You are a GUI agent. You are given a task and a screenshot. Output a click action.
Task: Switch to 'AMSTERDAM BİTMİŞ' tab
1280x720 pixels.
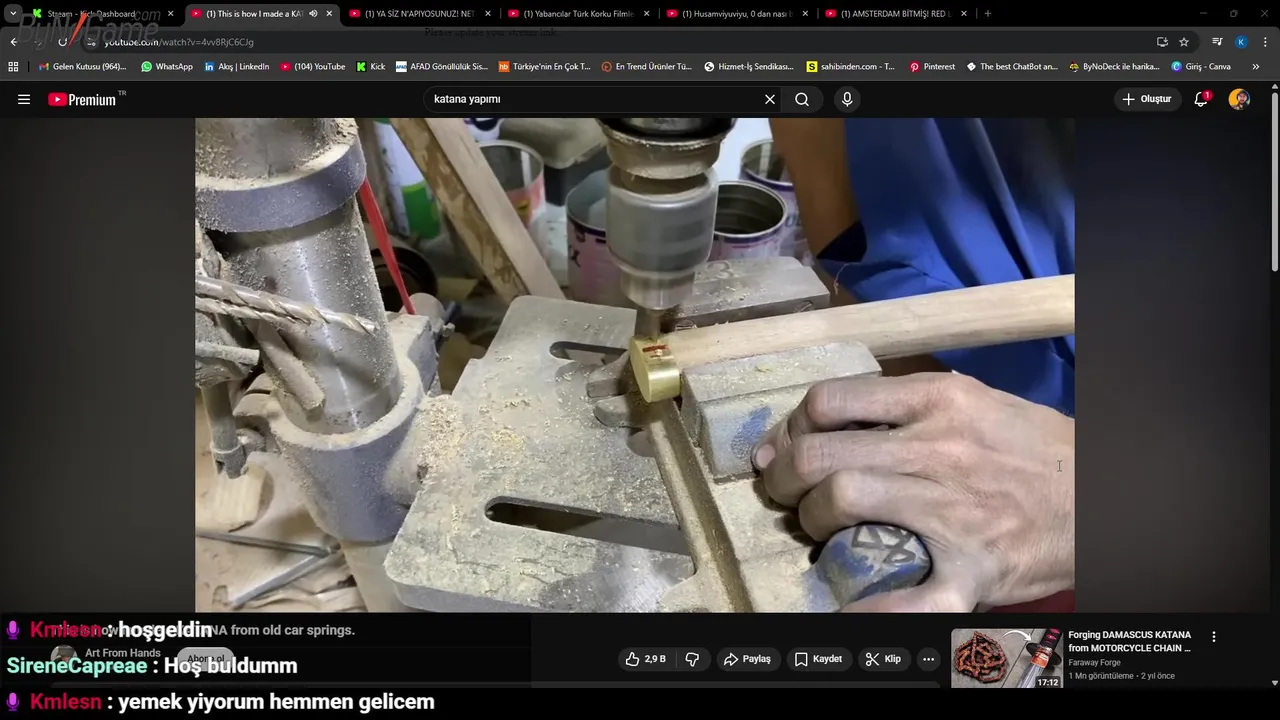[895, 14]
